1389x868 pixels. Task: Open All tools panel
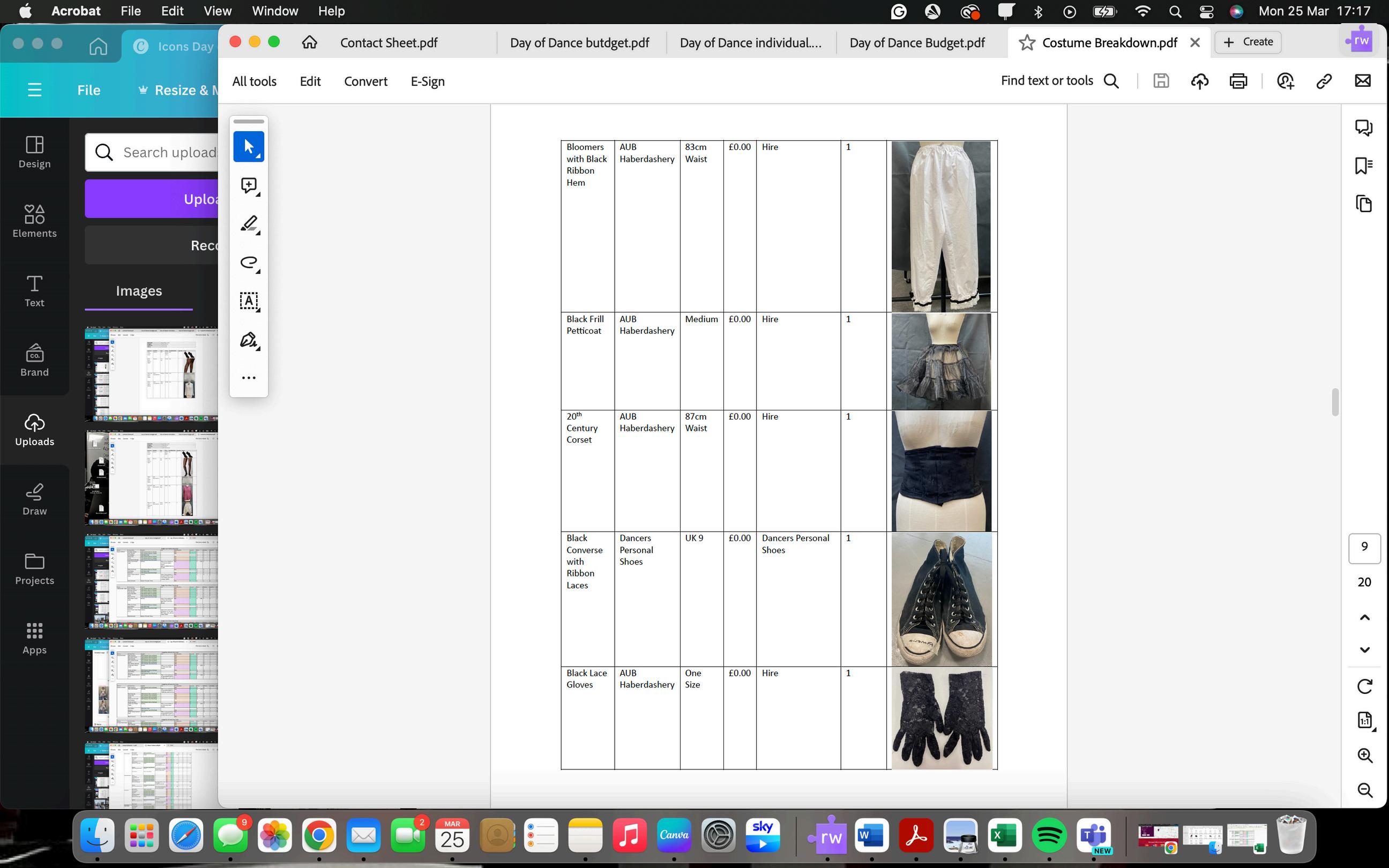coord(254,81)
